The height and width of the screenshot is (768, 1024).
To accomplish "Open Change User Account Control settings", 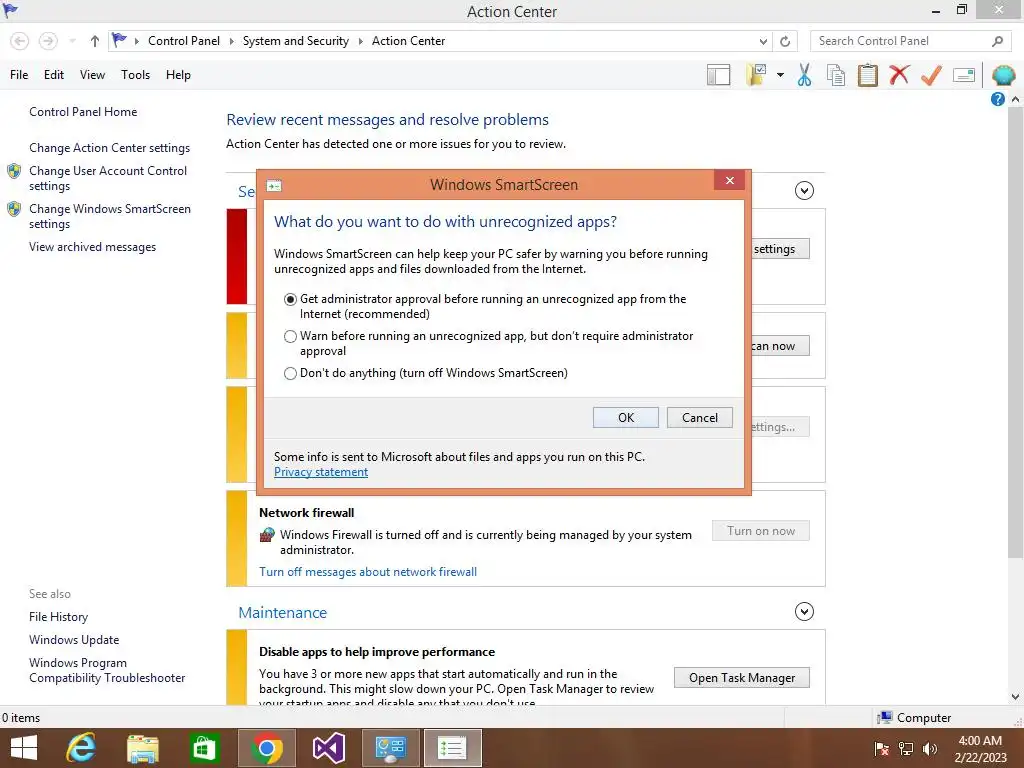I will (108, 178).
